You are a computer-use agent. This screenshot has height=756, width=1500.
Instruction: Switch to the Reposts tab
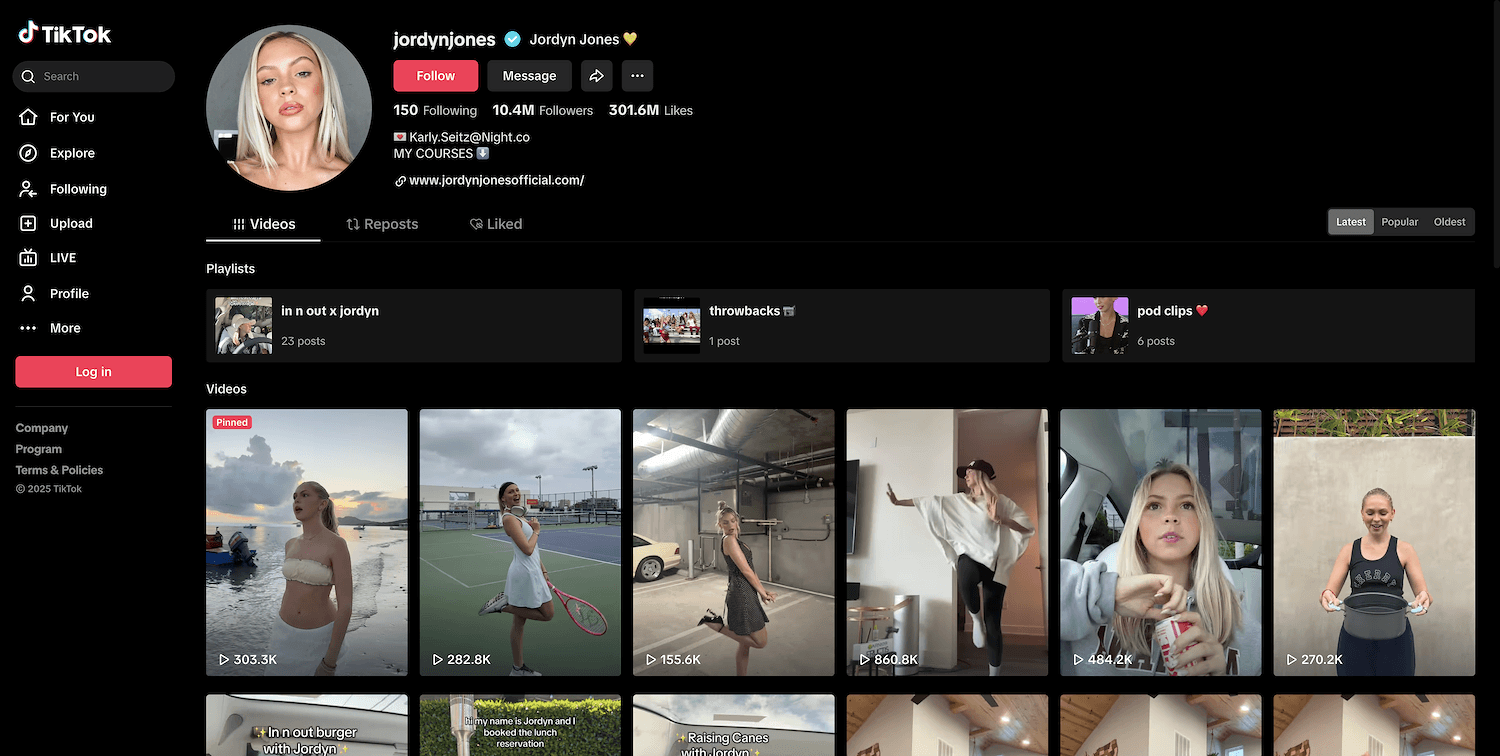pos(382,224)
